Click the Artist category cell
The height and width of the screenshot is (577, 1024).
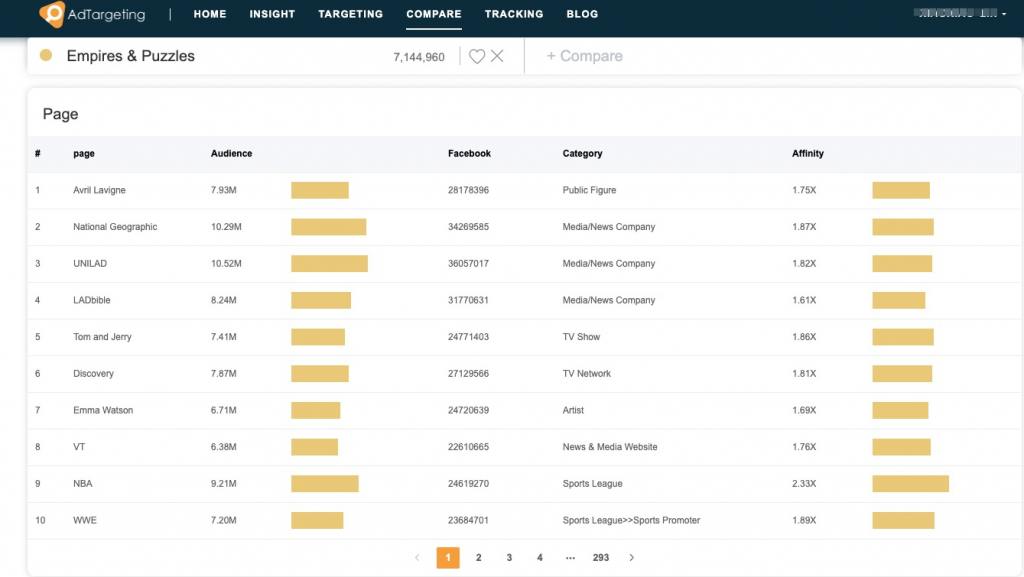click(x=573, y=410)
